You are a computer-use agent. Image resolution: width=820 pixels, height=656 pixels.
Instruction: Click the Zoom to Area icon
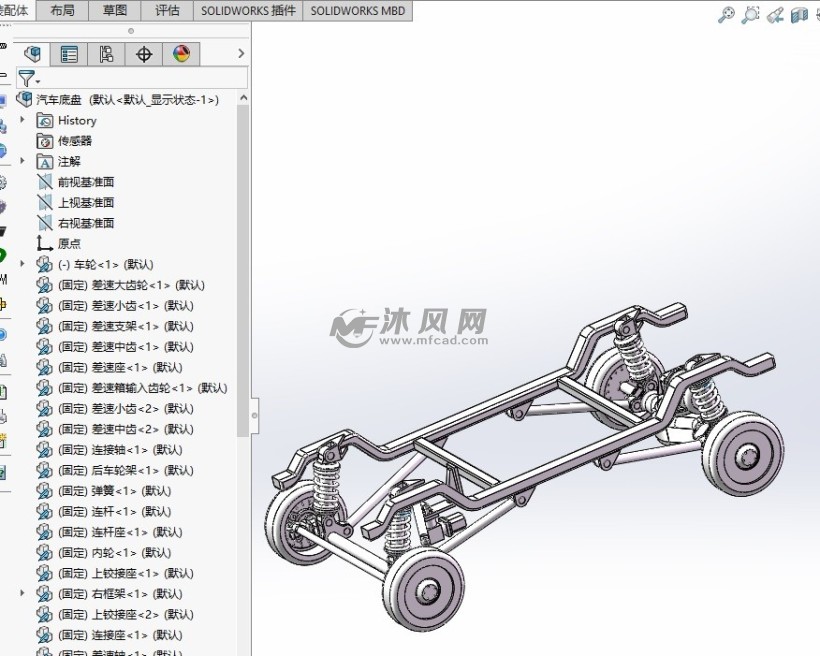[751, 15]
